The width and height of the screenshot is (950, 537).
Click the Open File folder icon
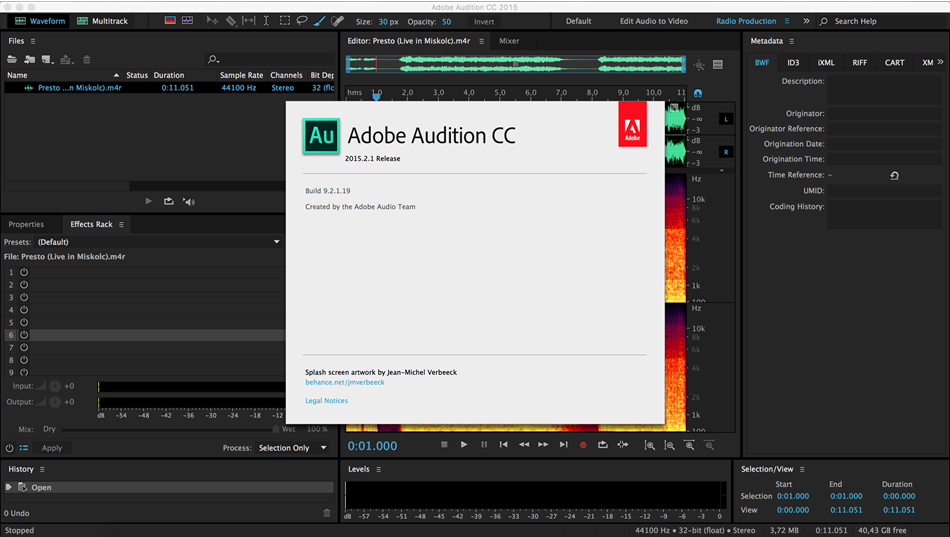coord(12,60)
